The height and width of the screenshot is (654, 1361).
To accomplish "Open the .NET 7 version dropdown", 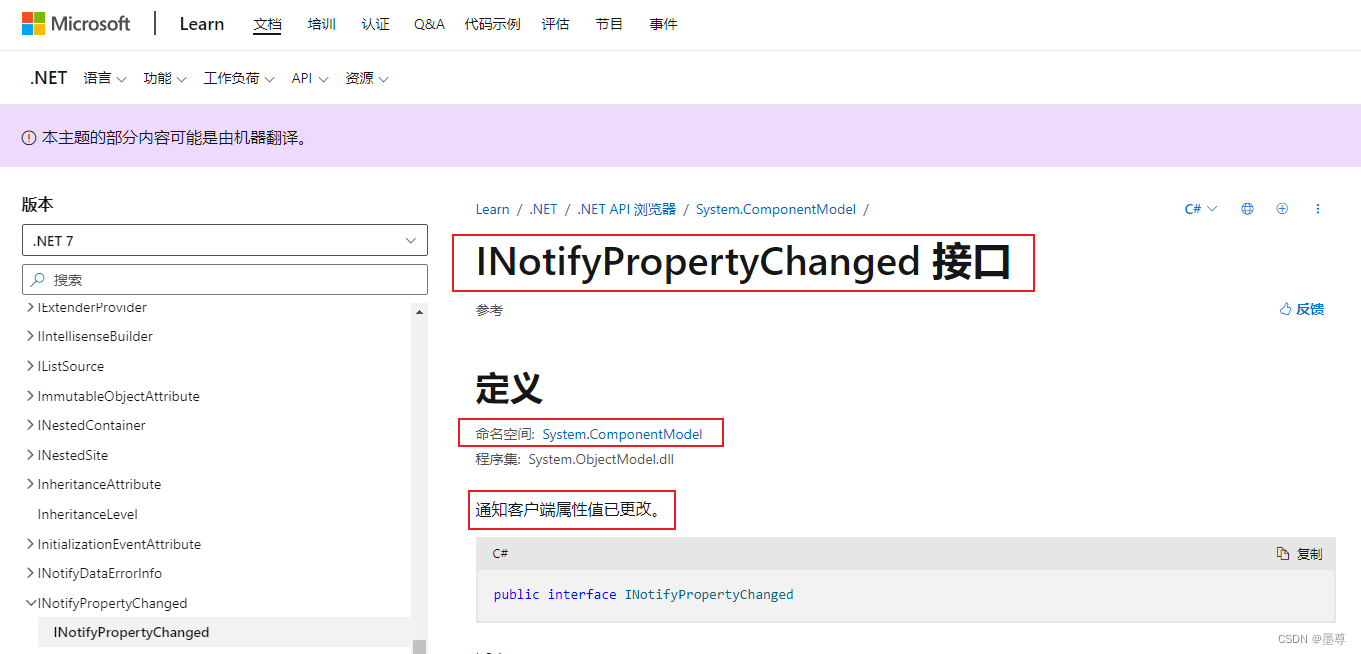I will (x=224, y=240).
